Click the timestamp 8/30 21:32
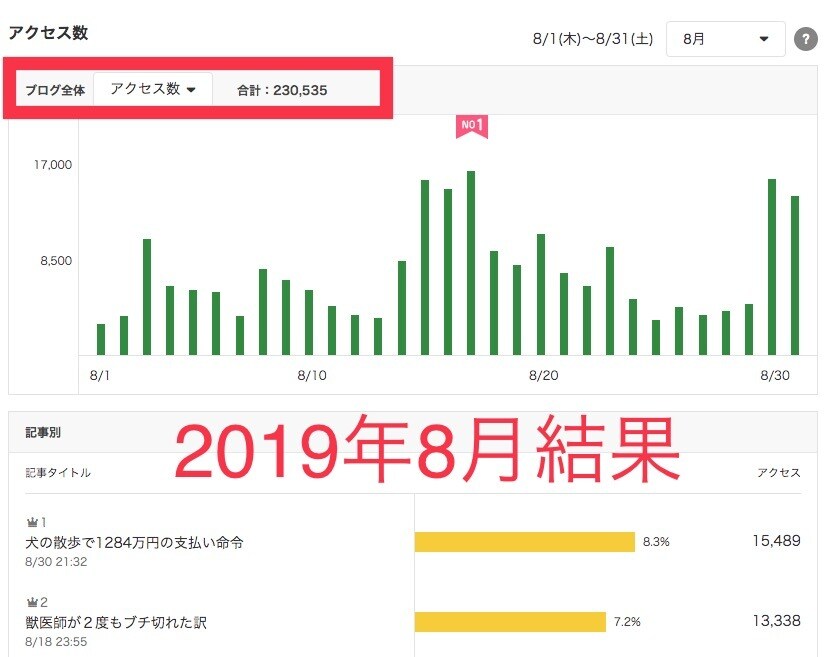829x657 pixels. tap(56, 562)
